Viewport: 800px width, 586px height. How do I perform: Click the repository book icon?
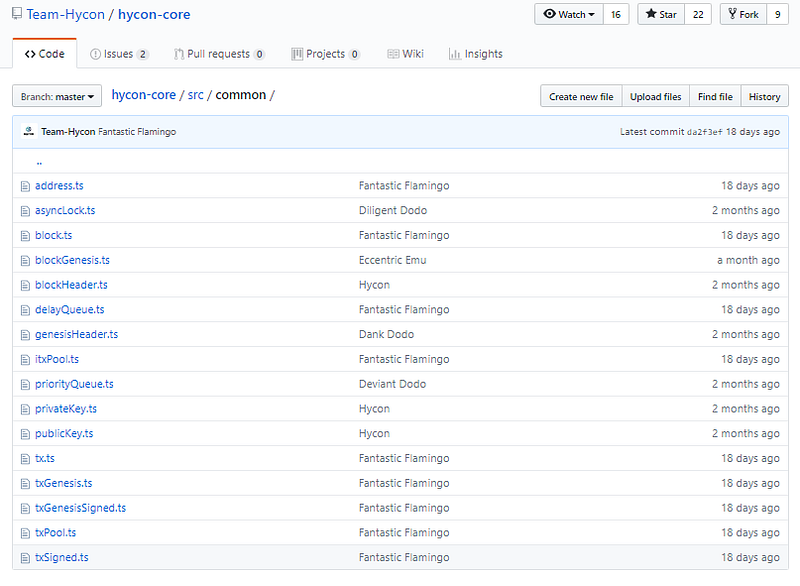[x=17, y=13]
